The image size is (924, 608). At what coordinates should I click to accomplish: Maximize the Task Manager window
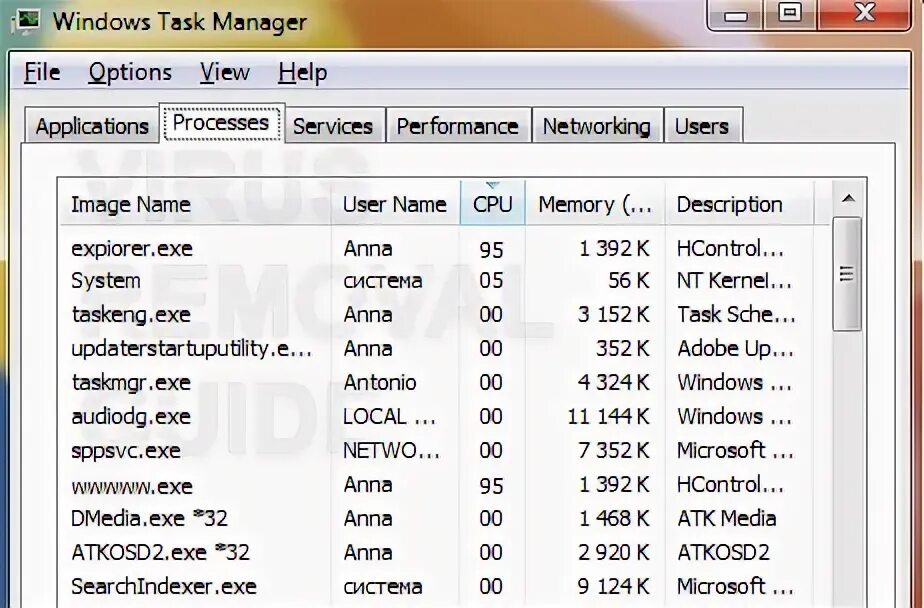tap(790, 14)
